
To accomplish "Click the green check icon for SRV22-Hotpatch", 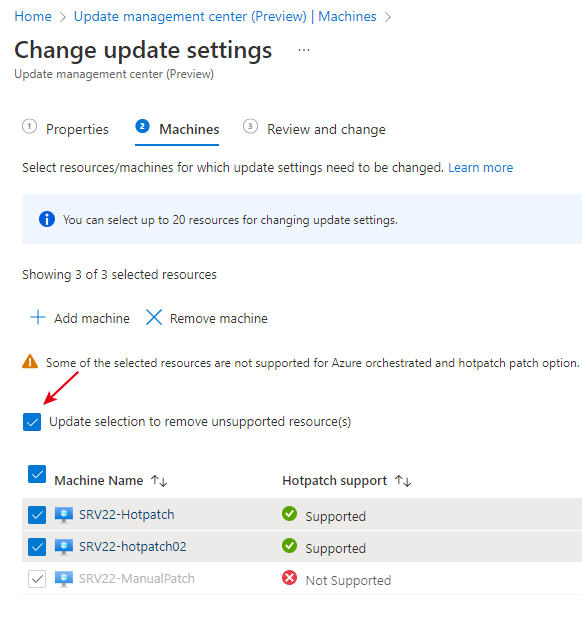I will tap(290, 513).
